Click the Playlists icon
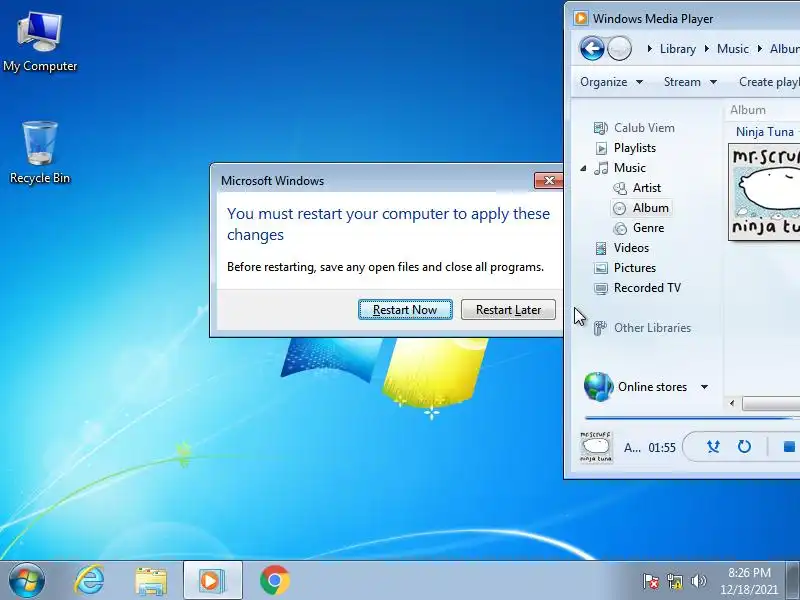Screen dimensions: 800x600 [602, 148]
